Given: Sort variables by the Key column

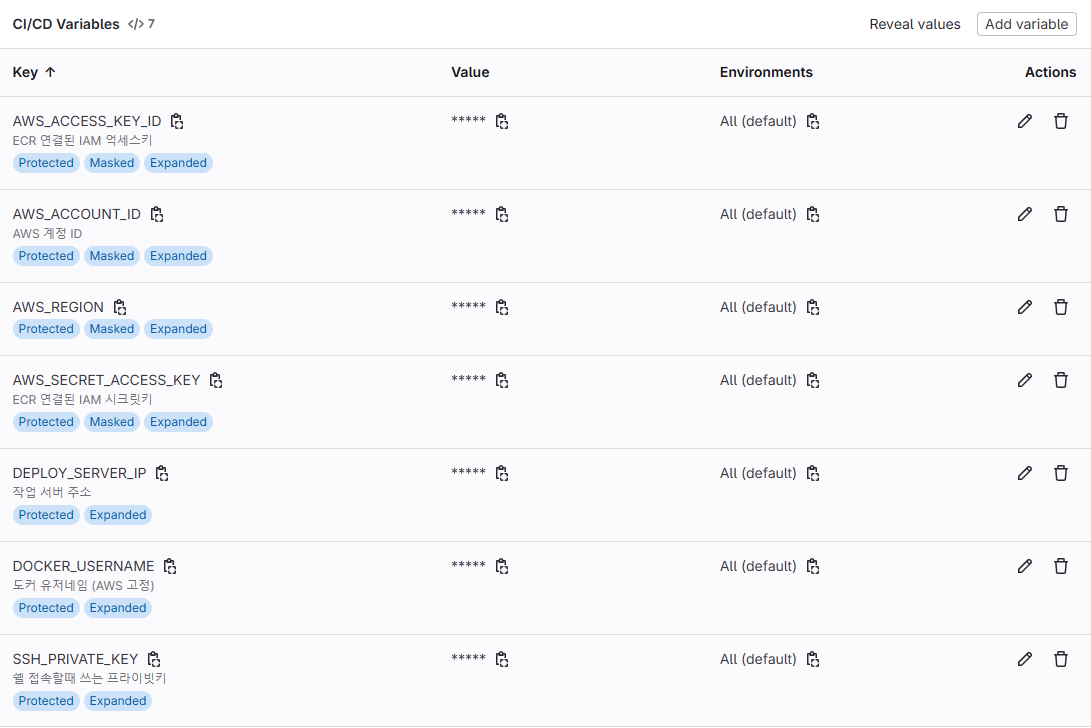Looking at the screenshot, I should pyautogui.click(x=33, y=72).
